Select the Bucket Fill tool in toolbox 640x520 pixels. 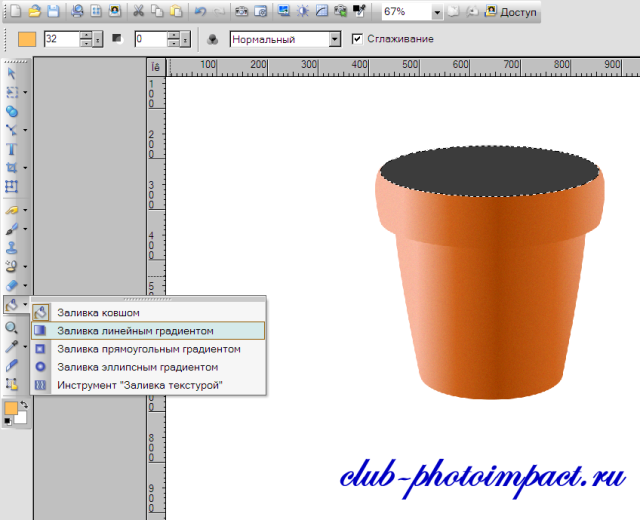tap(11, 304)
